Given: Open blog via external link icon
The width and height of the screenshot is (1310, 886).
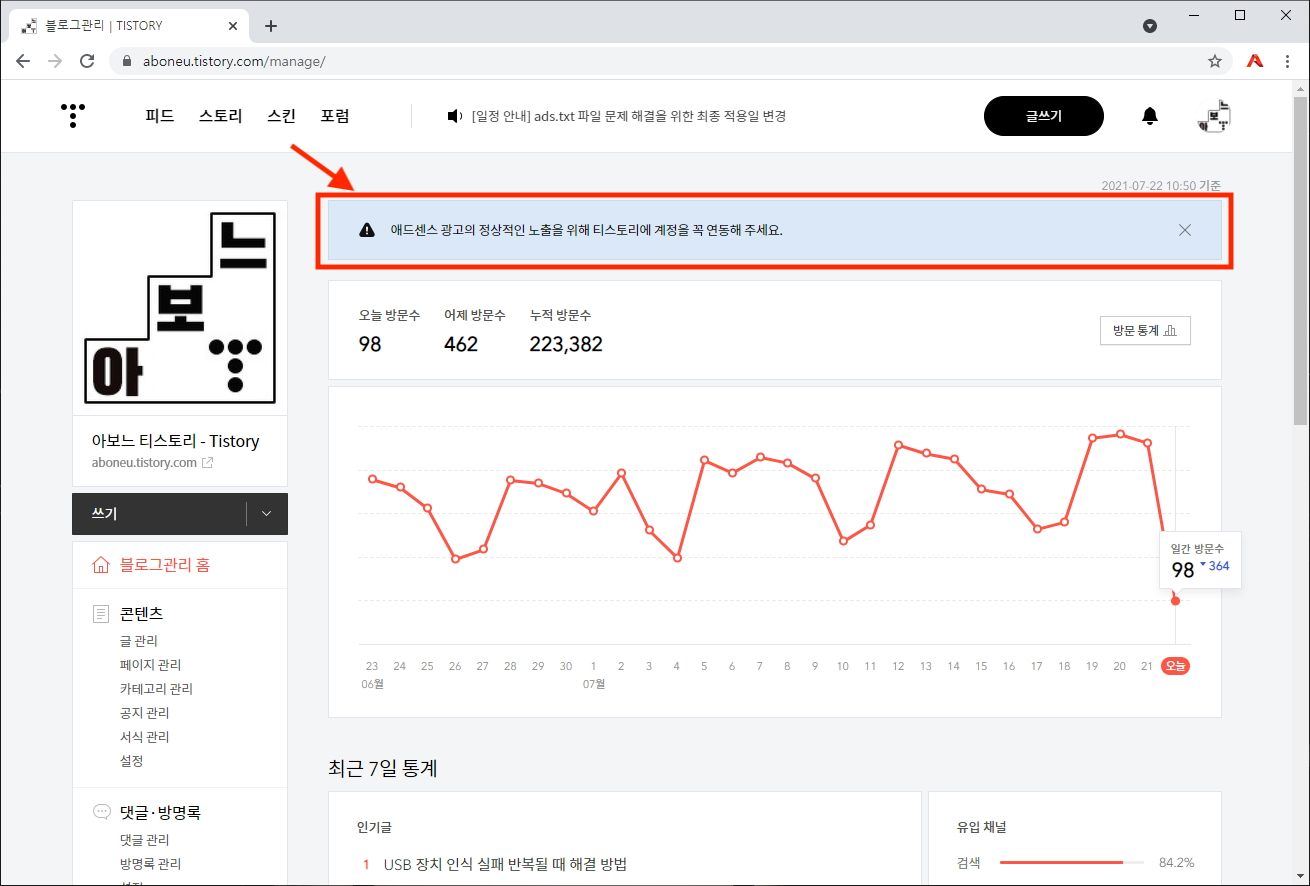Looking at the screenshot, I should (207, 463).
